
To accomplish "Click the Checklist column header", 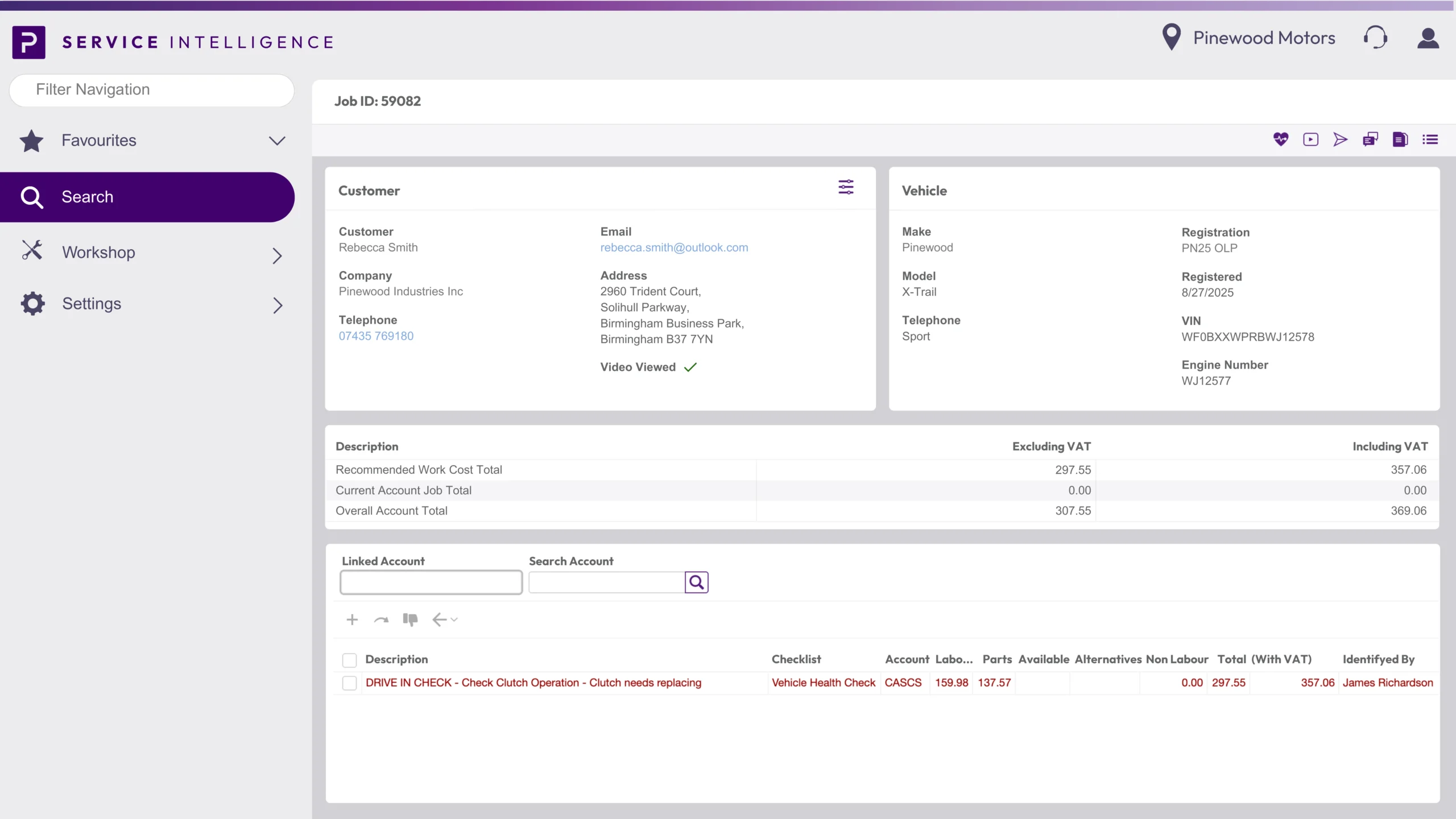I will point(796,659).
